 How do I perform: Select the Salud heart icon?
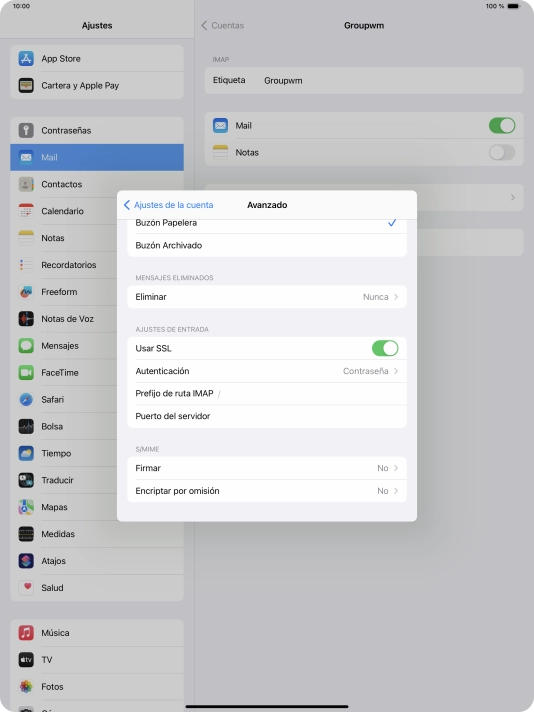26,588
